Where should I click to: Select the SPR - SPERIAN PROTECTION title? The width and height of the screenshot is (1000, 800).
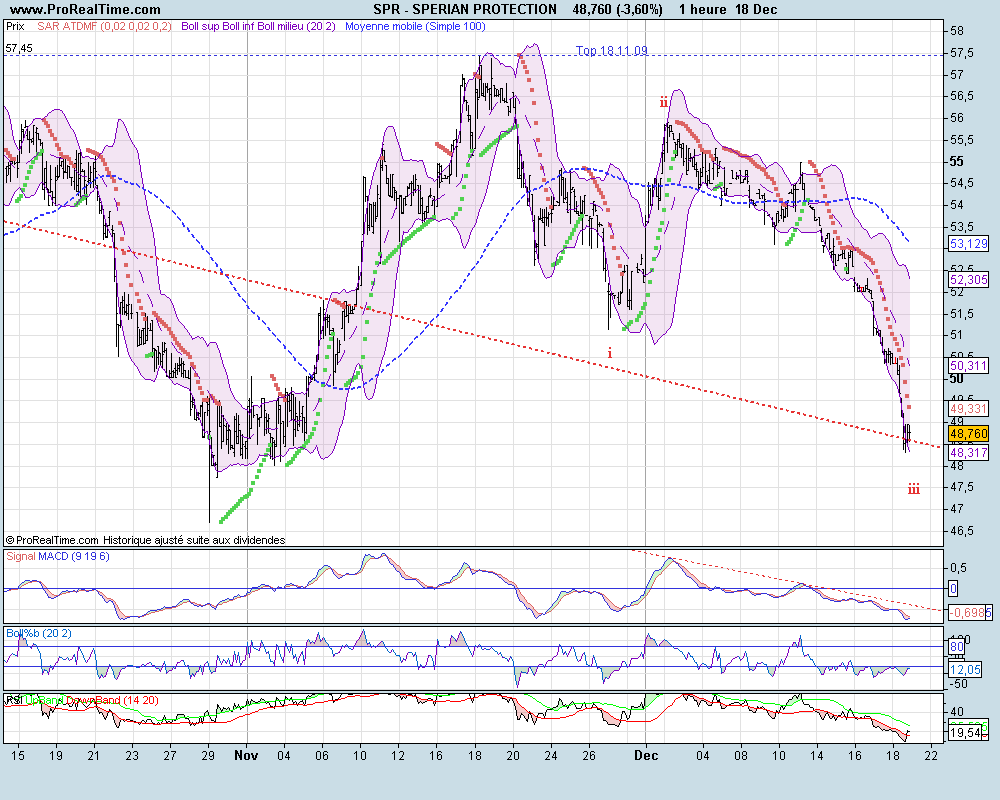coord(465,10)
